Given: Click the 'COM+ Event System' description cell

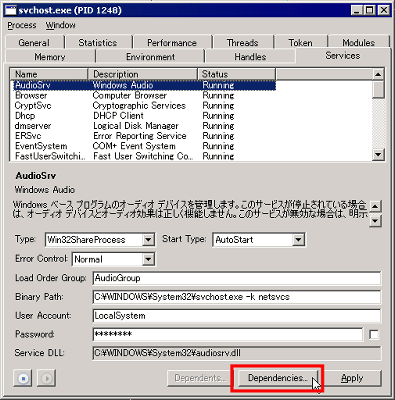Looking at the screenshot, I should click(x=134, y=146).
